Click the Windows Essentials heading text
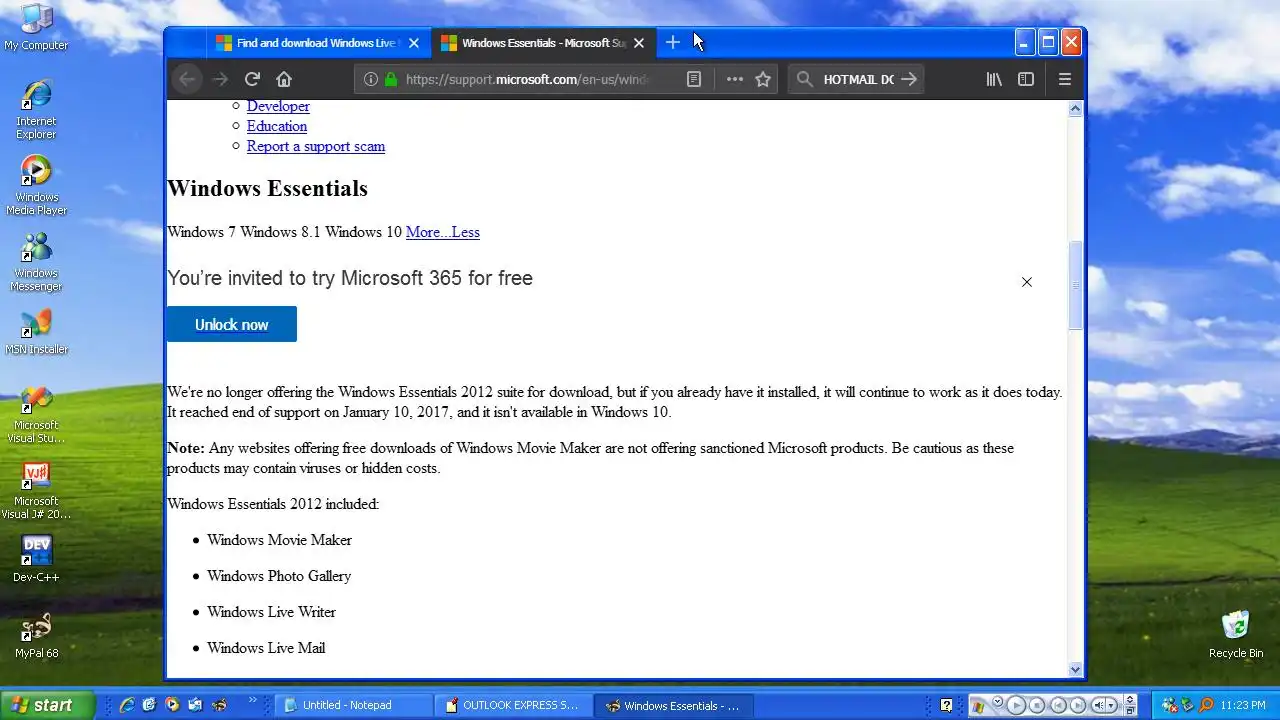The height and width of the screenshot is (720, 1280). pyautogui.click(x=267, y=188)
